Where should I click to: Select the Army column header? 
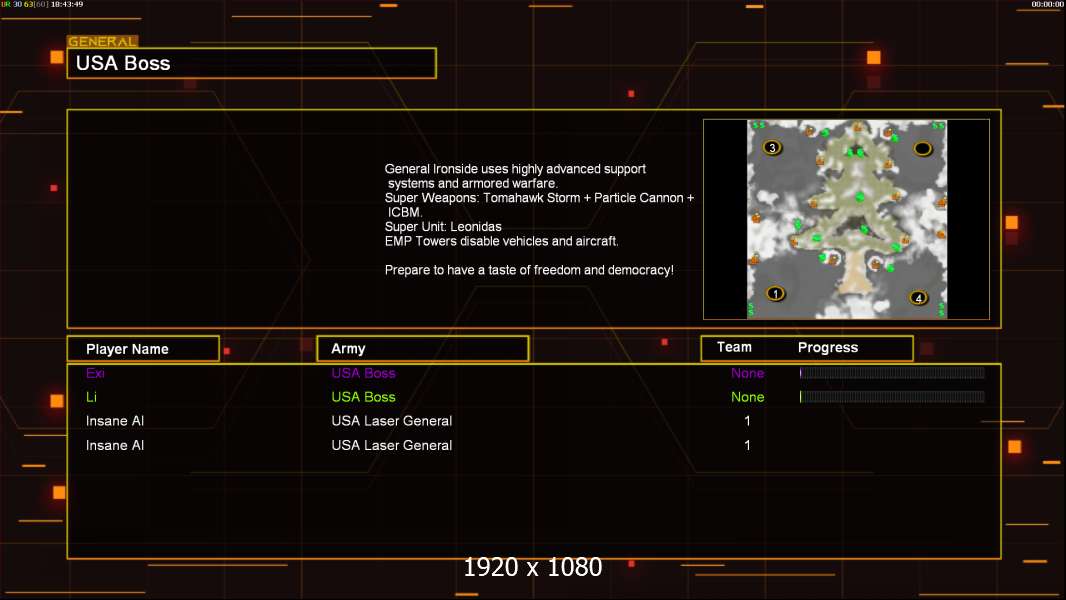[423, 349]
